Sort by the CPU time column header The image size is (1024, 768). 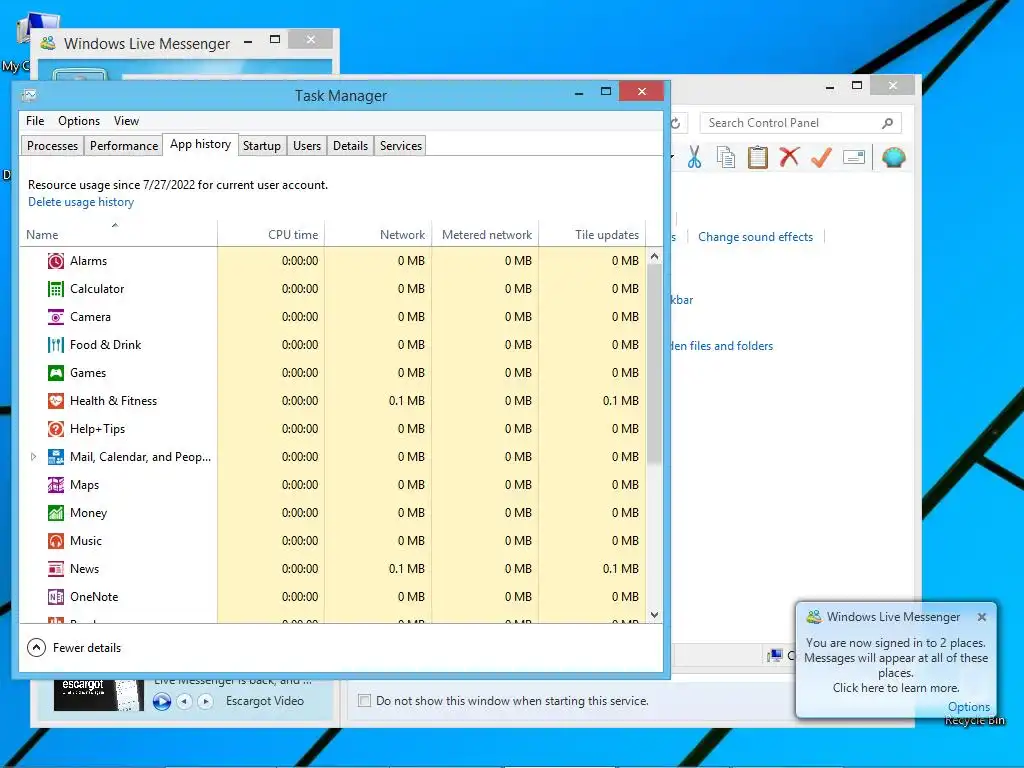[271, 234]
